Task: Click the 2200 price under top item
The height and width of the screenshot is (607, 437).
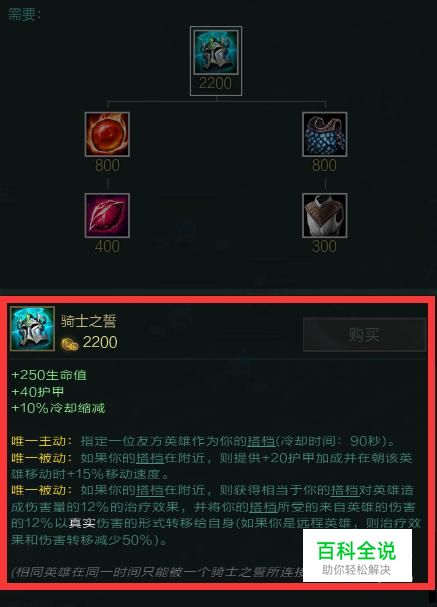Action: click(x=216, y=83)
